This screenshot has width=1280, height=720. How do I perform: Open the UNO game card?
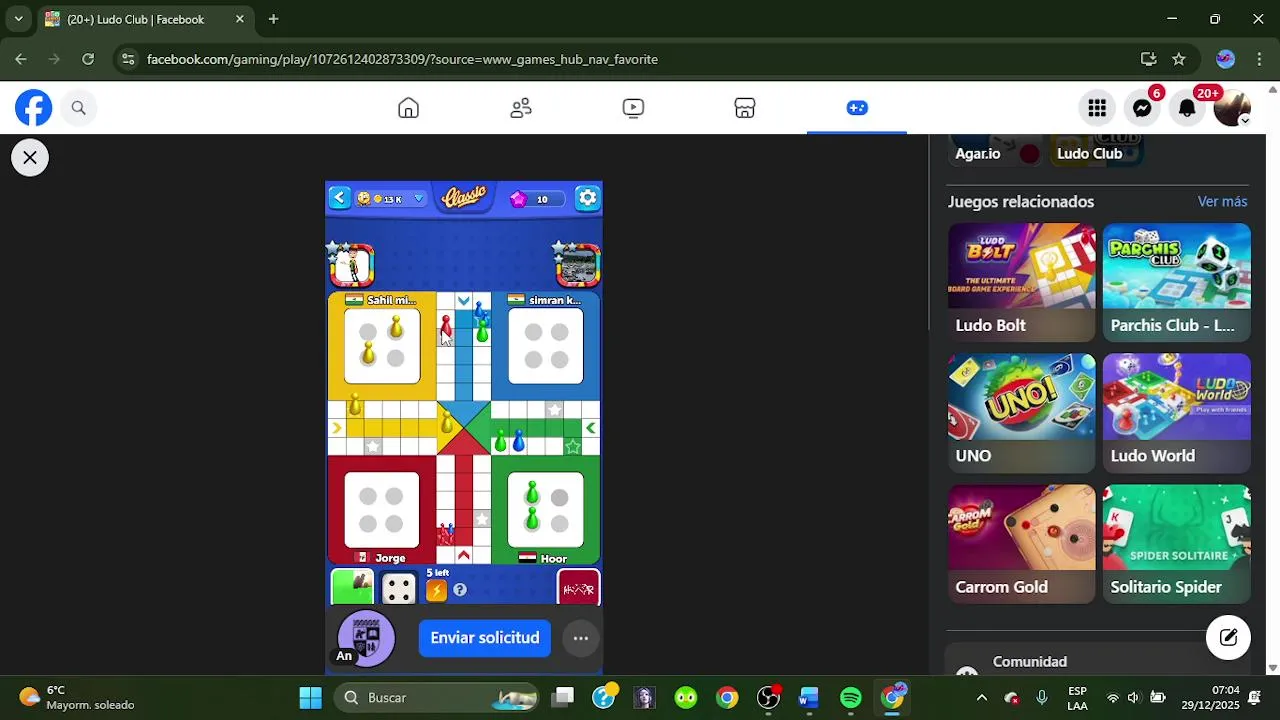click(1022, 413)
